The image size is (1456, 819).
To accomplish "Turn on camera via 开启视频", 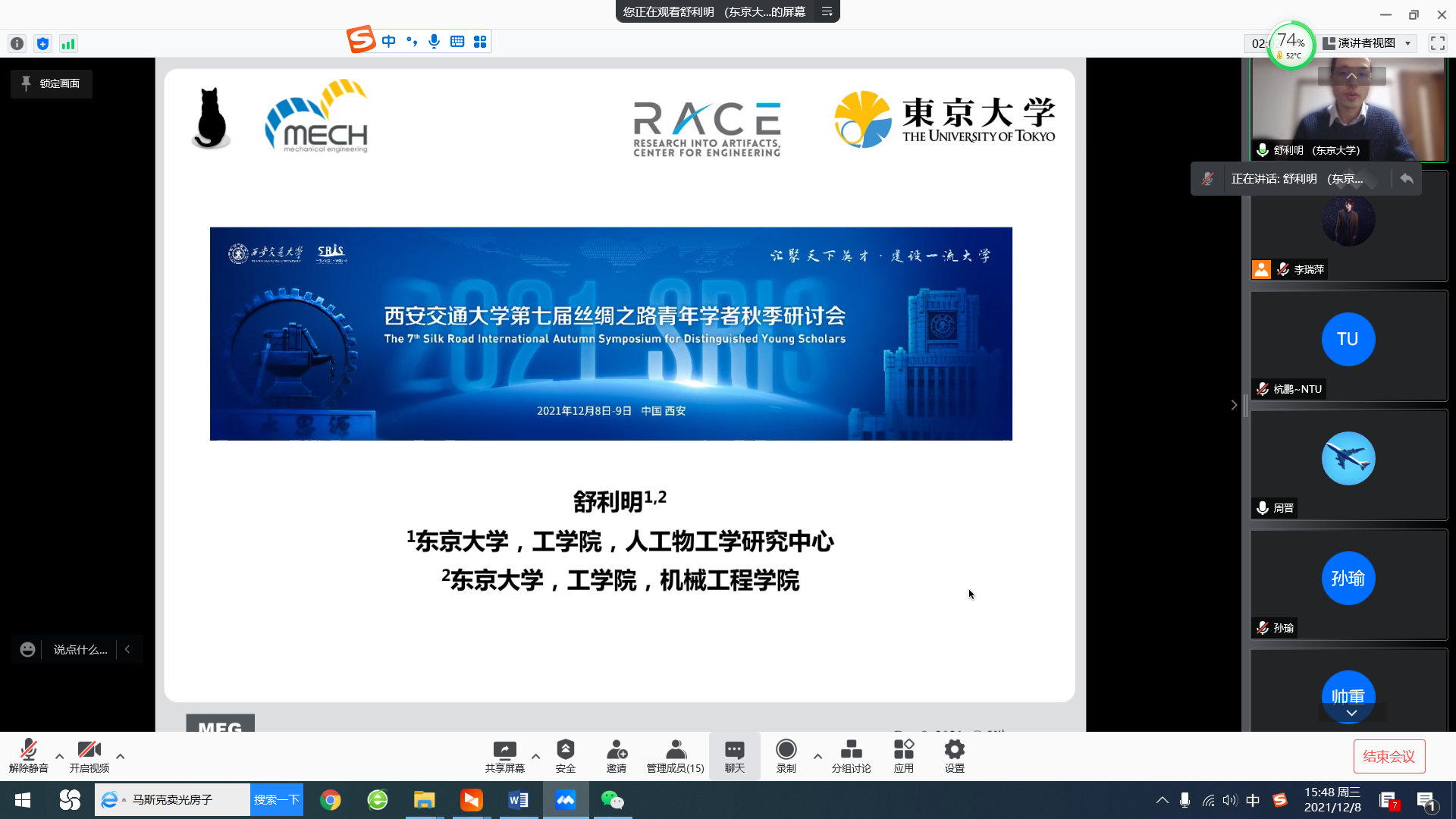I will [x=89, y=750].
